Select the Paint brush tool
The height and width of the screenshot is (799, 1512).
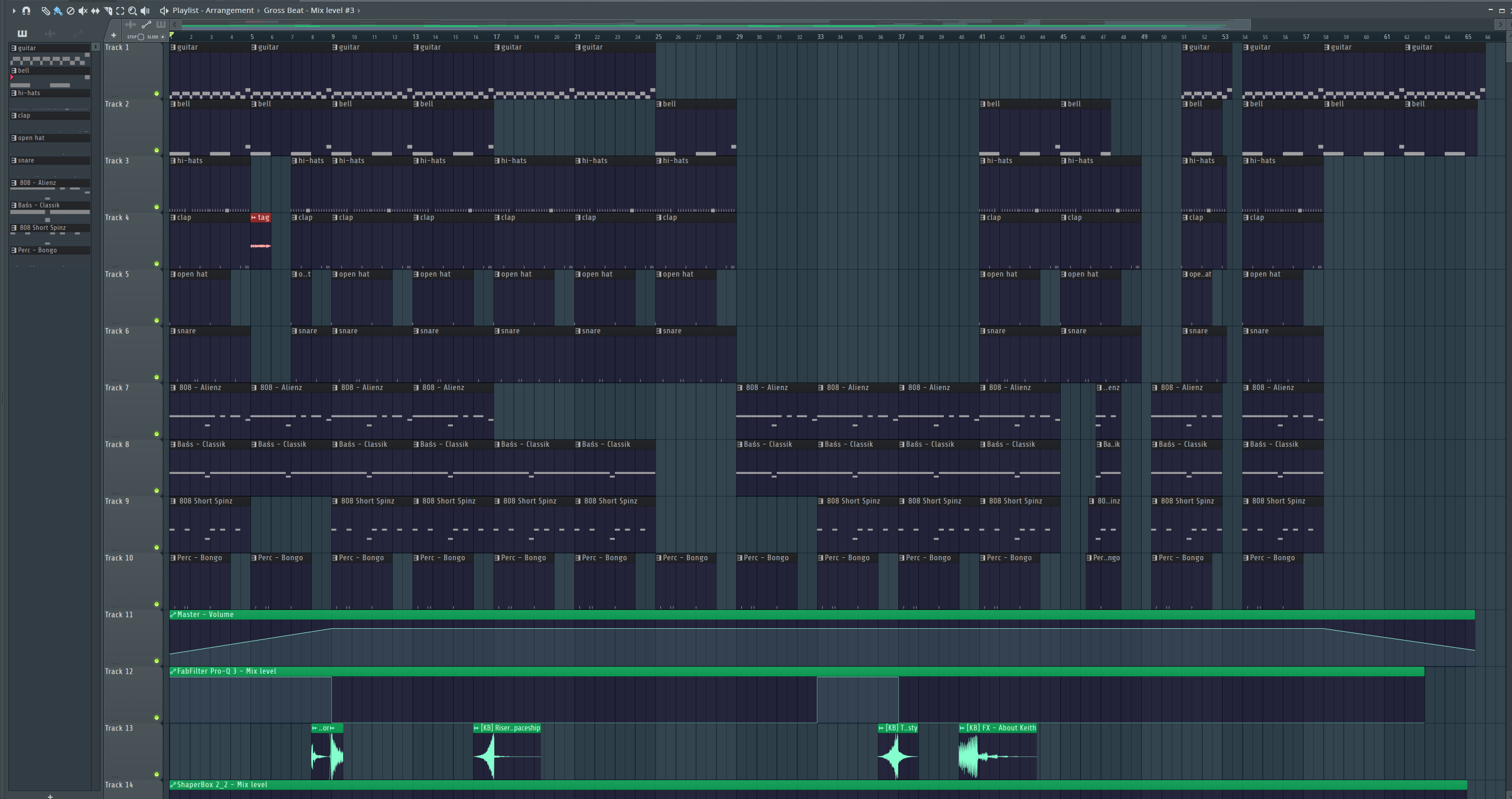pyautogui.click(x=58, y=11)
